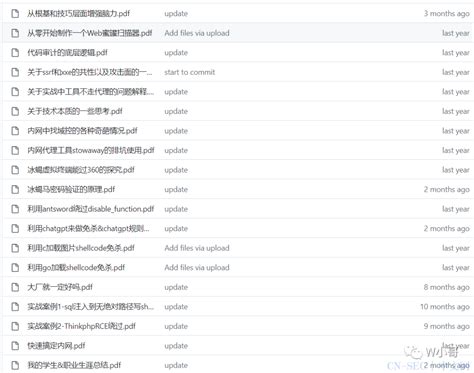Image resolution: width=474 pixels, height=373 pixels.
Task: Open the 关于ssrf和xxe的共性 file
Action: point(90,72)
